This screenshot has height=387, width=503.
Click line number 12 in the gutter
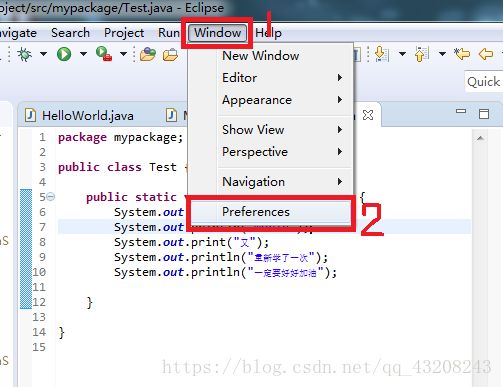pos(39,302)
